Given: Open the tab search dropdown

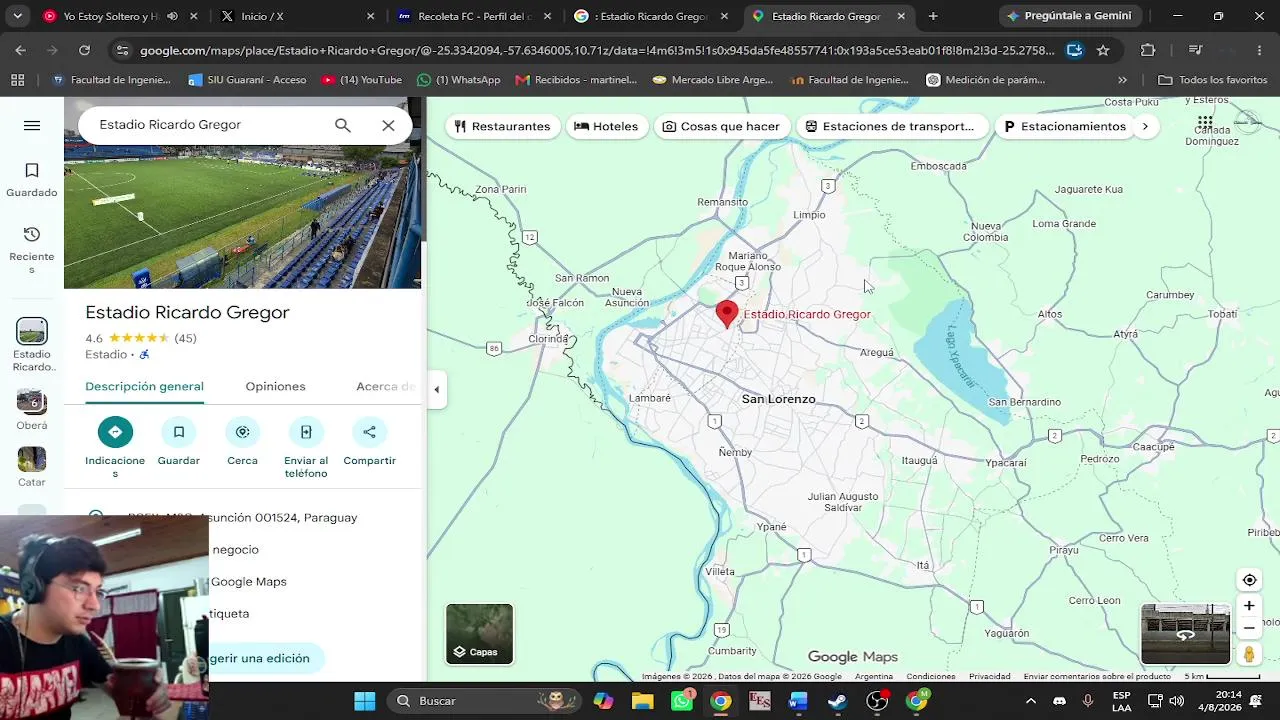Looking at the screenshot, I should (17, 16).
